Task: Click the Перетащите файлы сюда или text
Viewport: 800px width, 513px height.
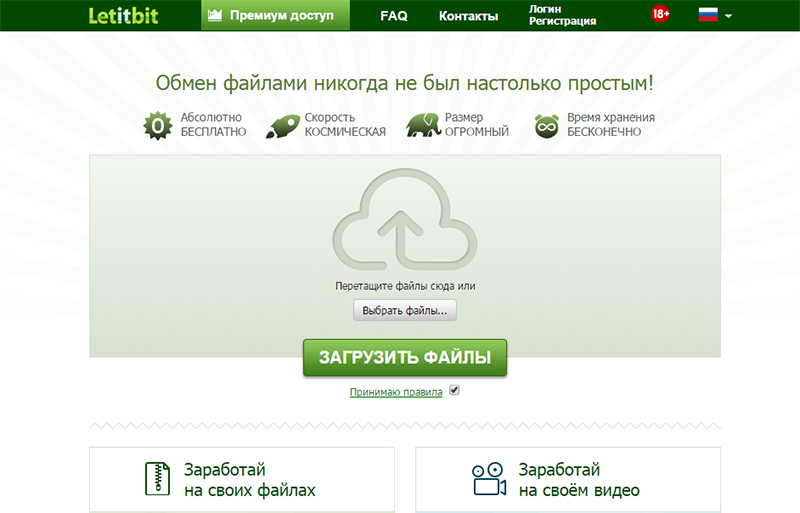Action: [405, 286]
